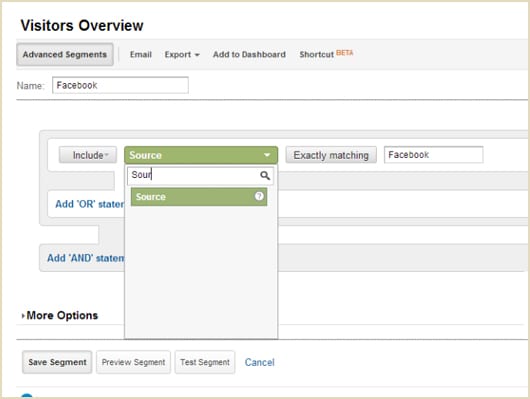
Task: Click the Facebook value input field
Action: click(x=434, y=155)
